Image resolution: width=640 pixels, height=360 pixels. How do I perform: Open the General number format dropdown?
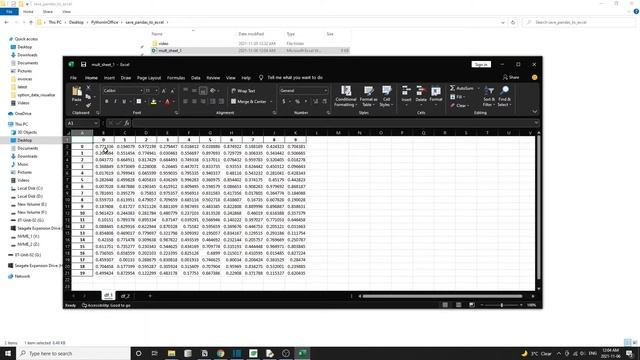pyautogui.click(x=325, y=91)
